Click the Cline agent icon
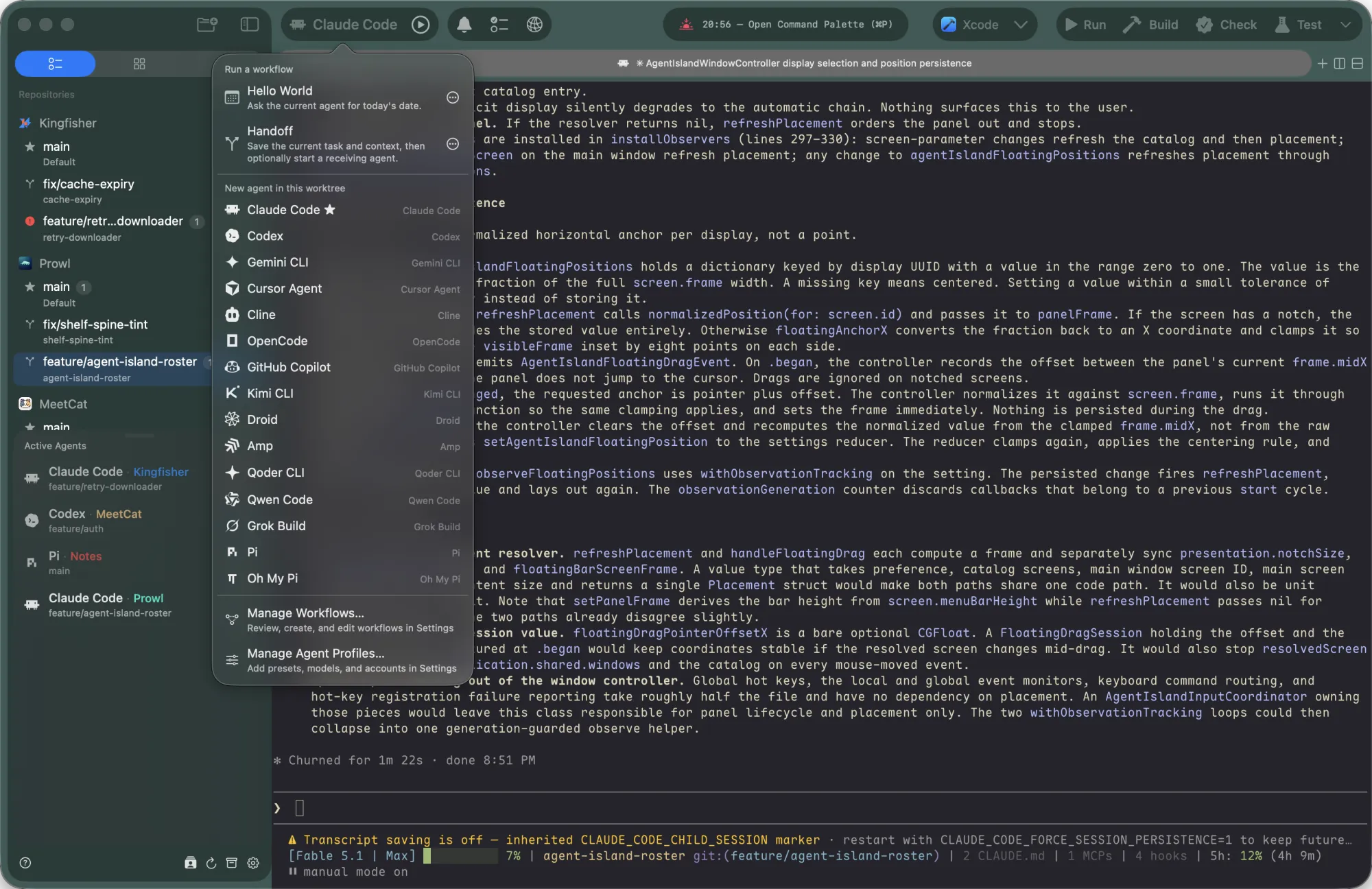Image resolution: width=1372 pixels, height=889 pixels. click(x=233, y=315)
